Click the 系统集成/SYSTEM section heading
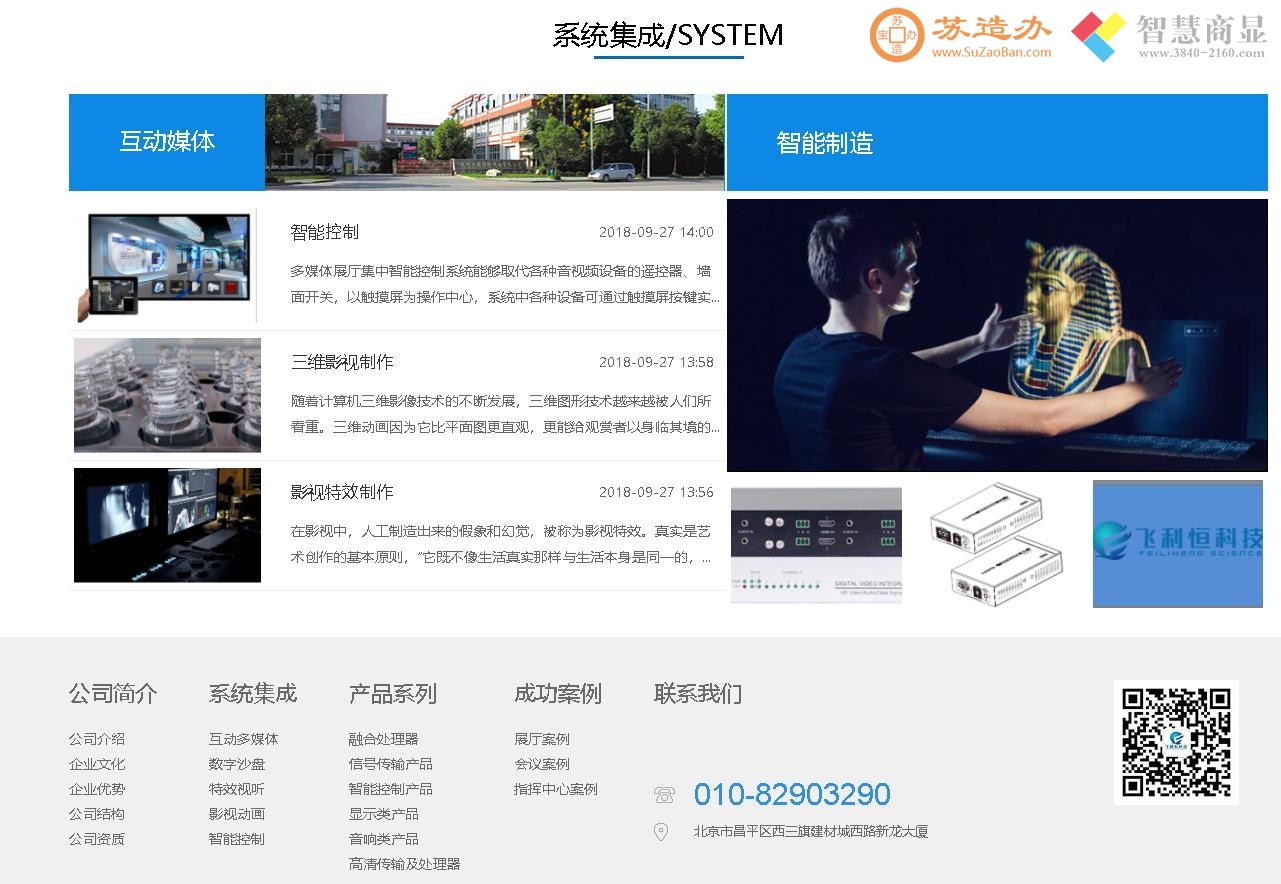The width and height of the screenshot is (1281, 884). coord(668,35)
